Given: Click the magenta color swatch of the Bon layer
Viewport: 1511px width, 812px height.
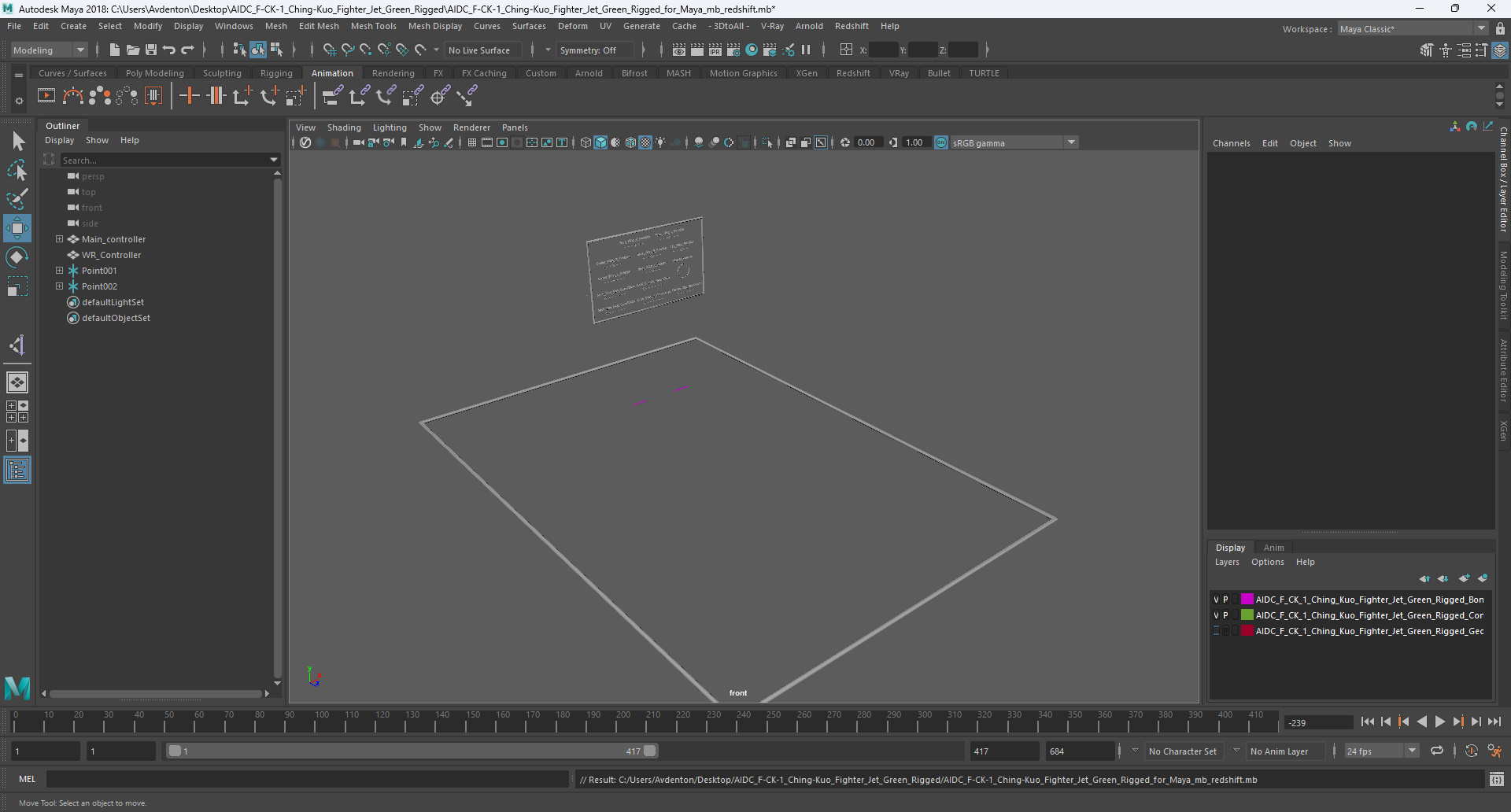Looking at the screenshot, I should 1247,600.
